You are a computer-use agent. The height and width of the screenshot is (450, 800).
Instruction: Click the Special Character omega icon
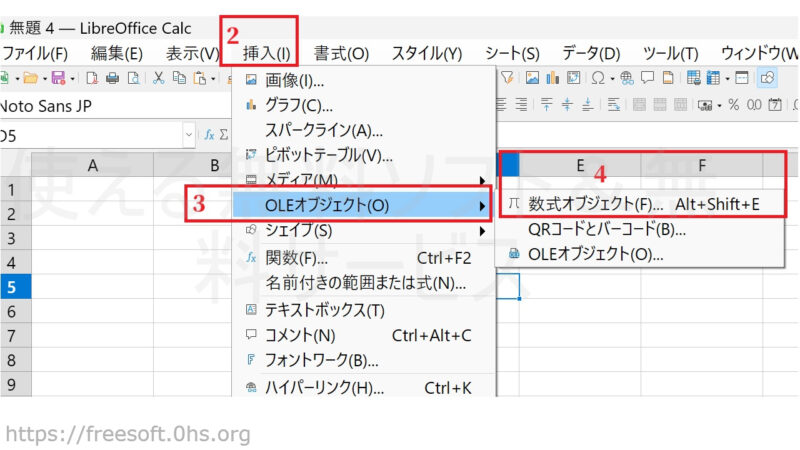tap(598, 78)
